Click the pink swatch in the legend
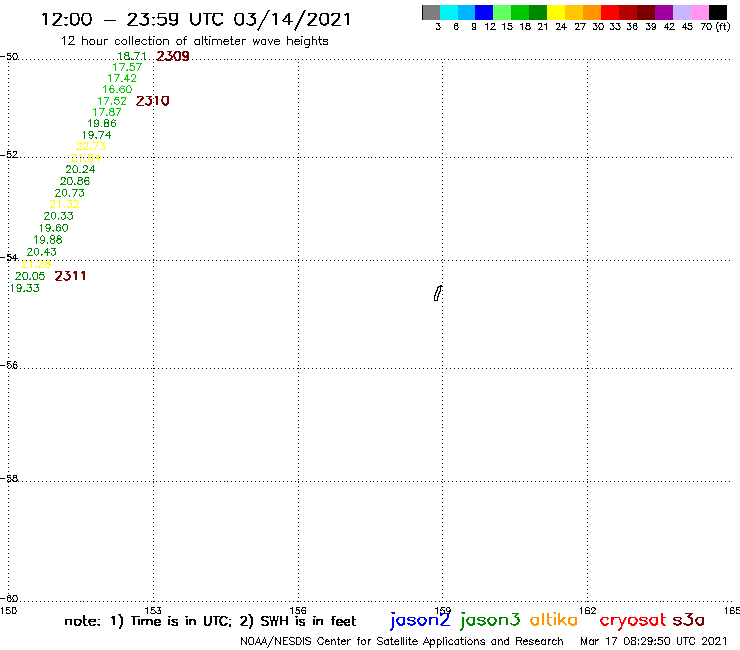This screenshot has width=740, height=650. coord(700,12)
